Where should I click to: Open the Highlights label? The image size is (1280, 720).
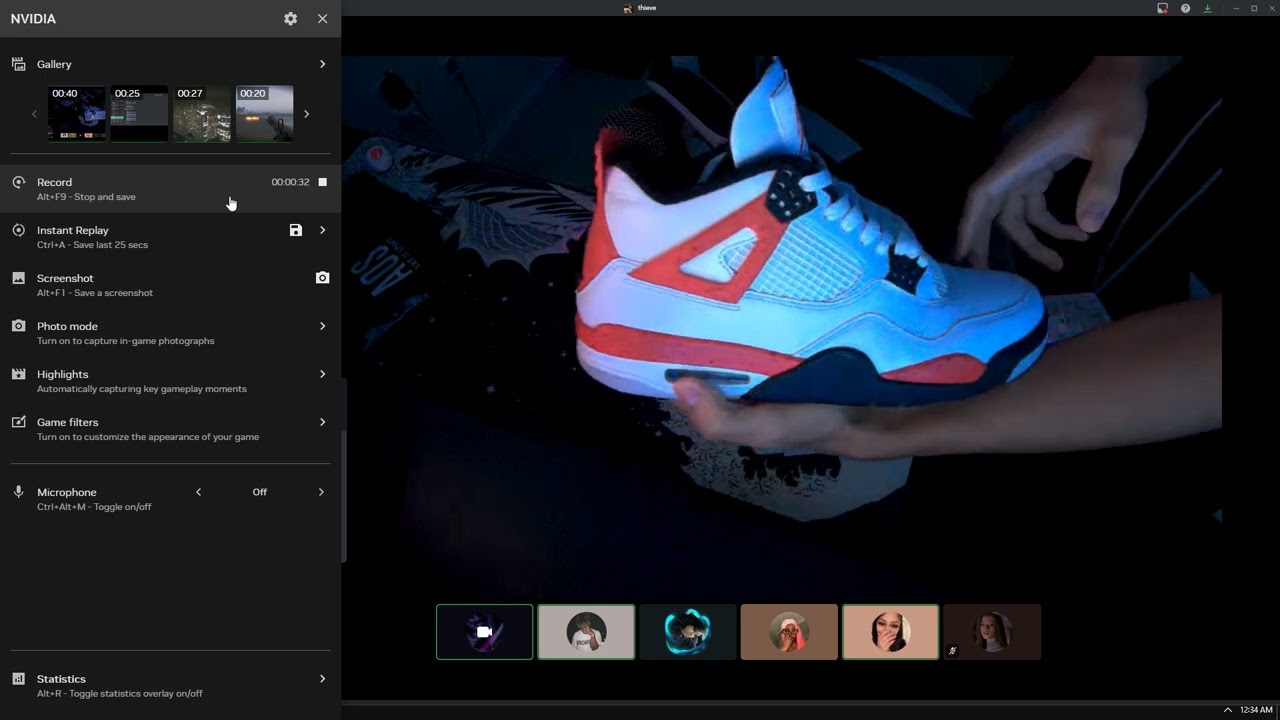(62, 374)
